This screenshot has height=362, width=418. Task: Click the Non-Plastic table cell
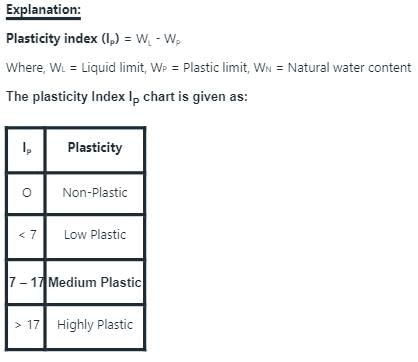[95, 193]
